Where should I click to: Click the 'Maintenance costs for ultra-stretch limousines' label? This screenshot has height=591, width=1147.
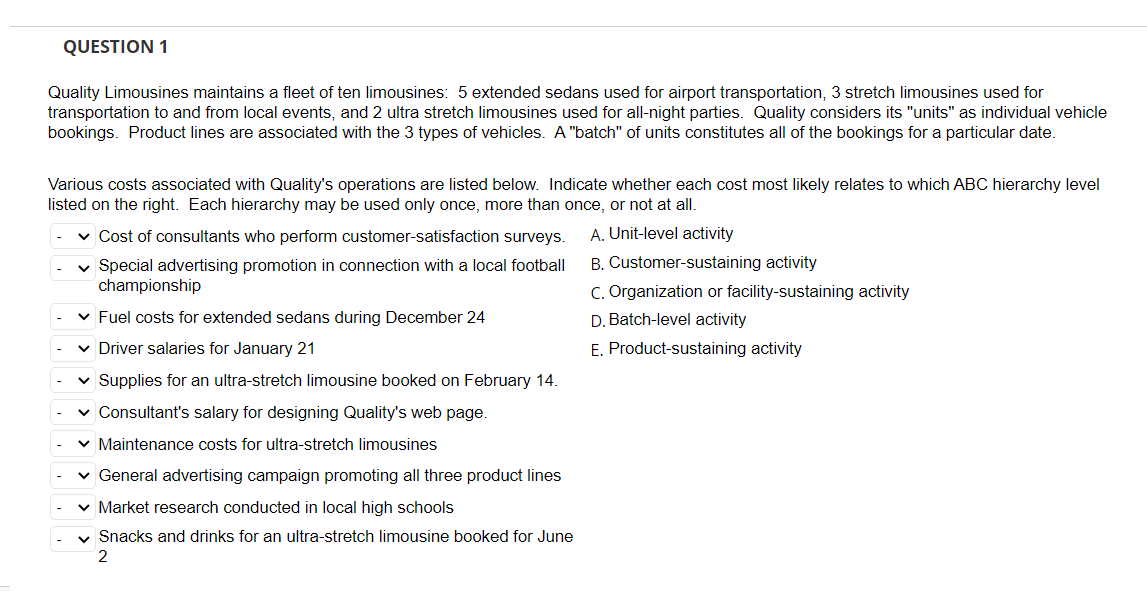[x=267, y=445]
